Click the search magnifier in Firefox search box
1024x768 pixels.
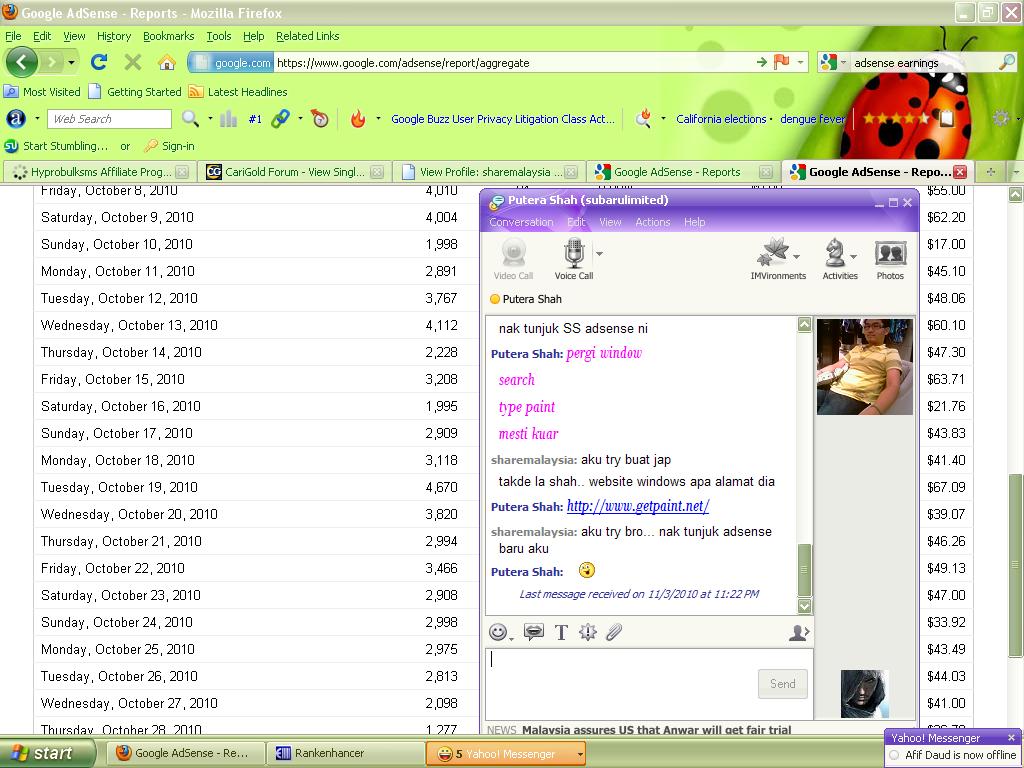pos(1007,63)
